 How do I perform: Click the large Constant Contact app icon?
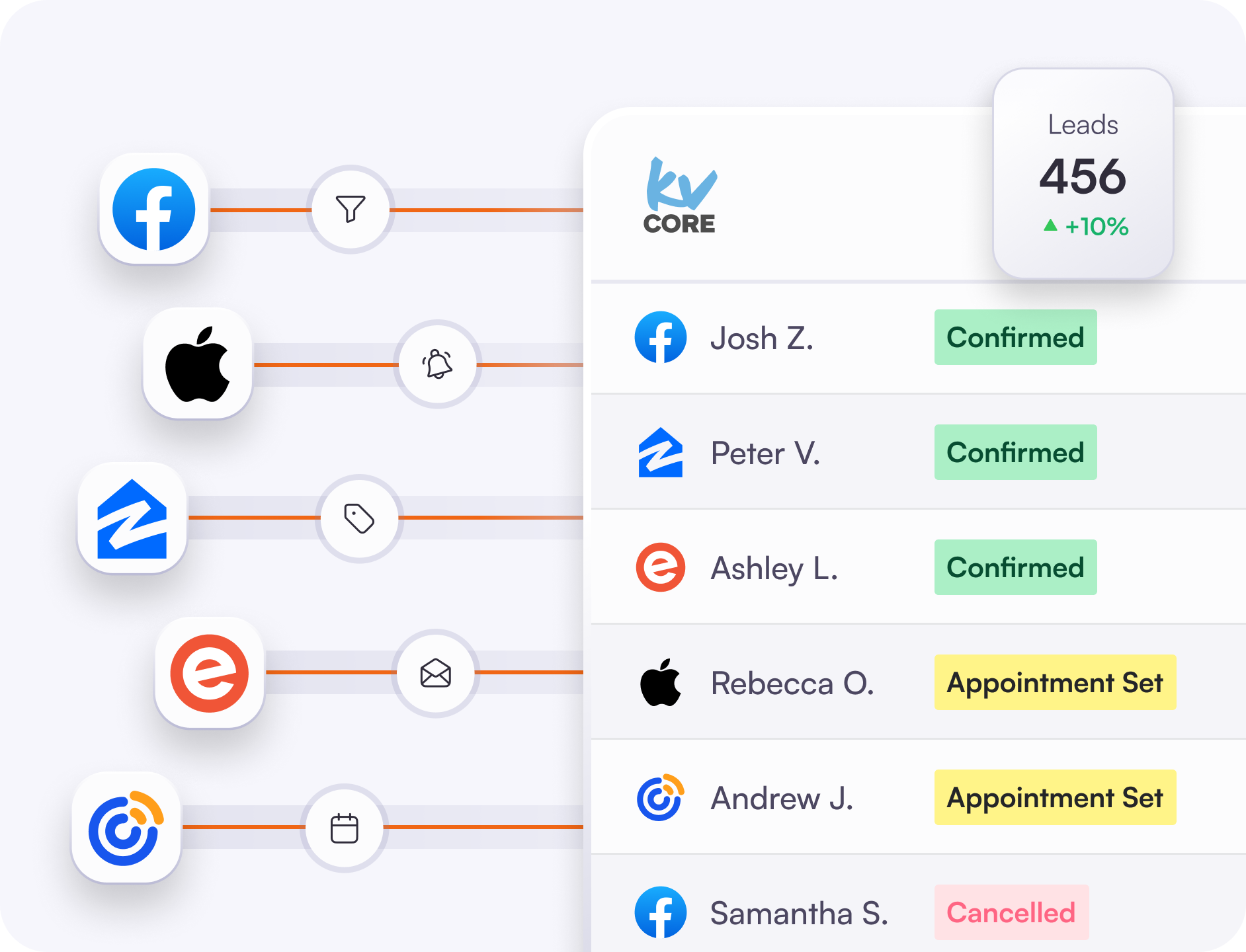[126, 827]
